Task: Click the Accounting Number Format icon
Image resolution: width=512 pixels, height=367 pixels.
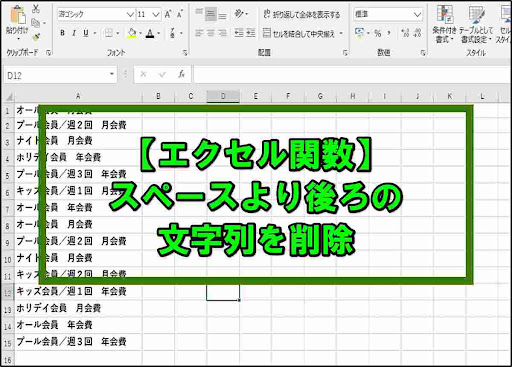Action: 359,33
